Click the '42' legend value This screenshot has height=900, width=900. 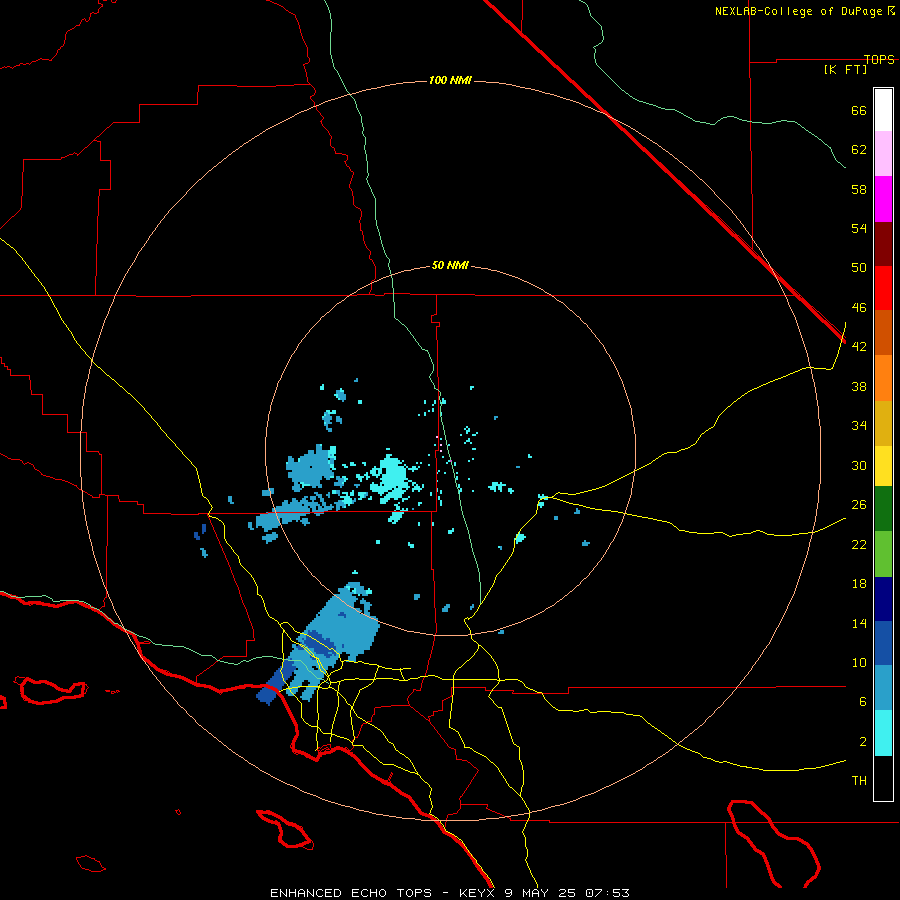[859, 347]
